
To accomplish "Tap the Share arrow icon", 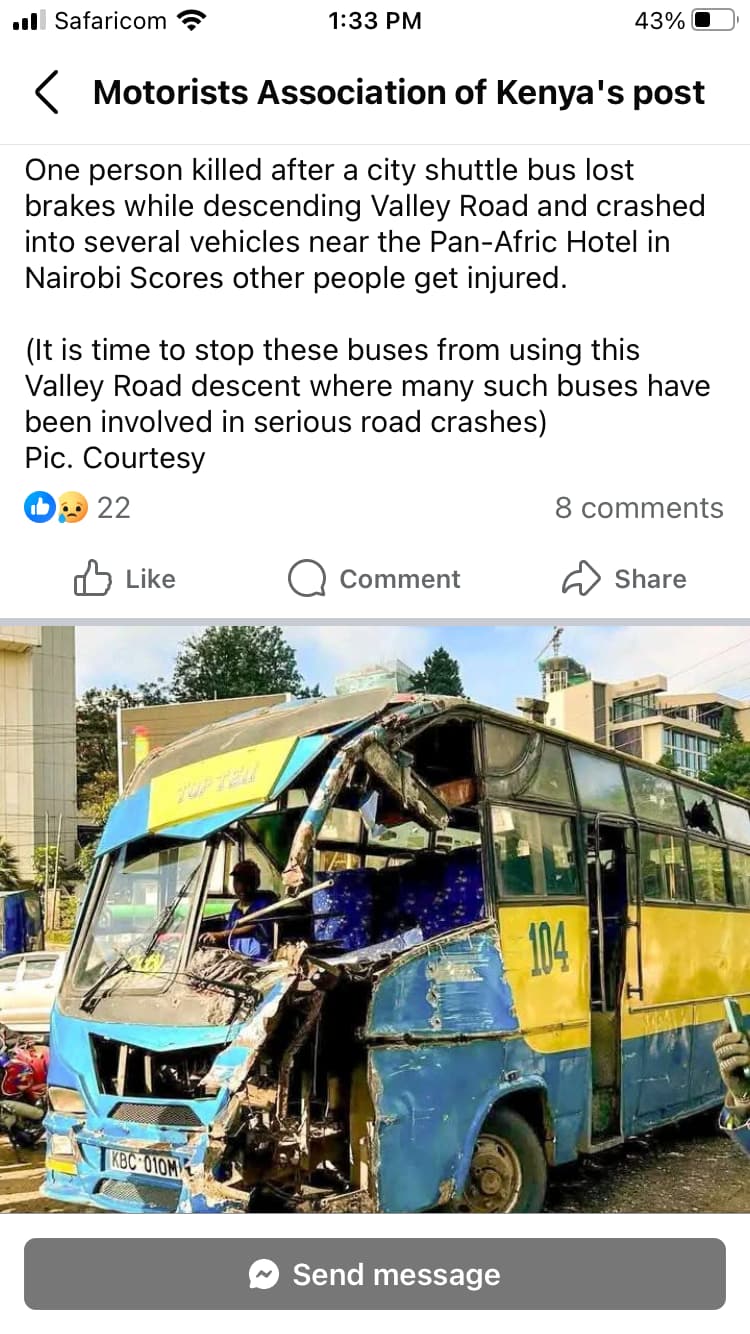I will point(581,578).
